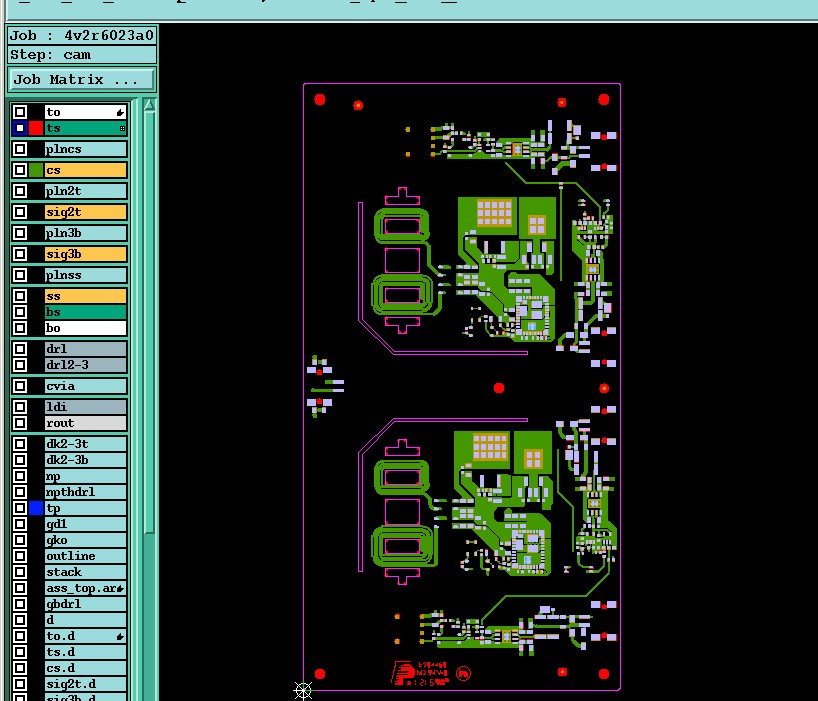Click the Step: cam label
818x701 pixels.
(x=82, y=55)
